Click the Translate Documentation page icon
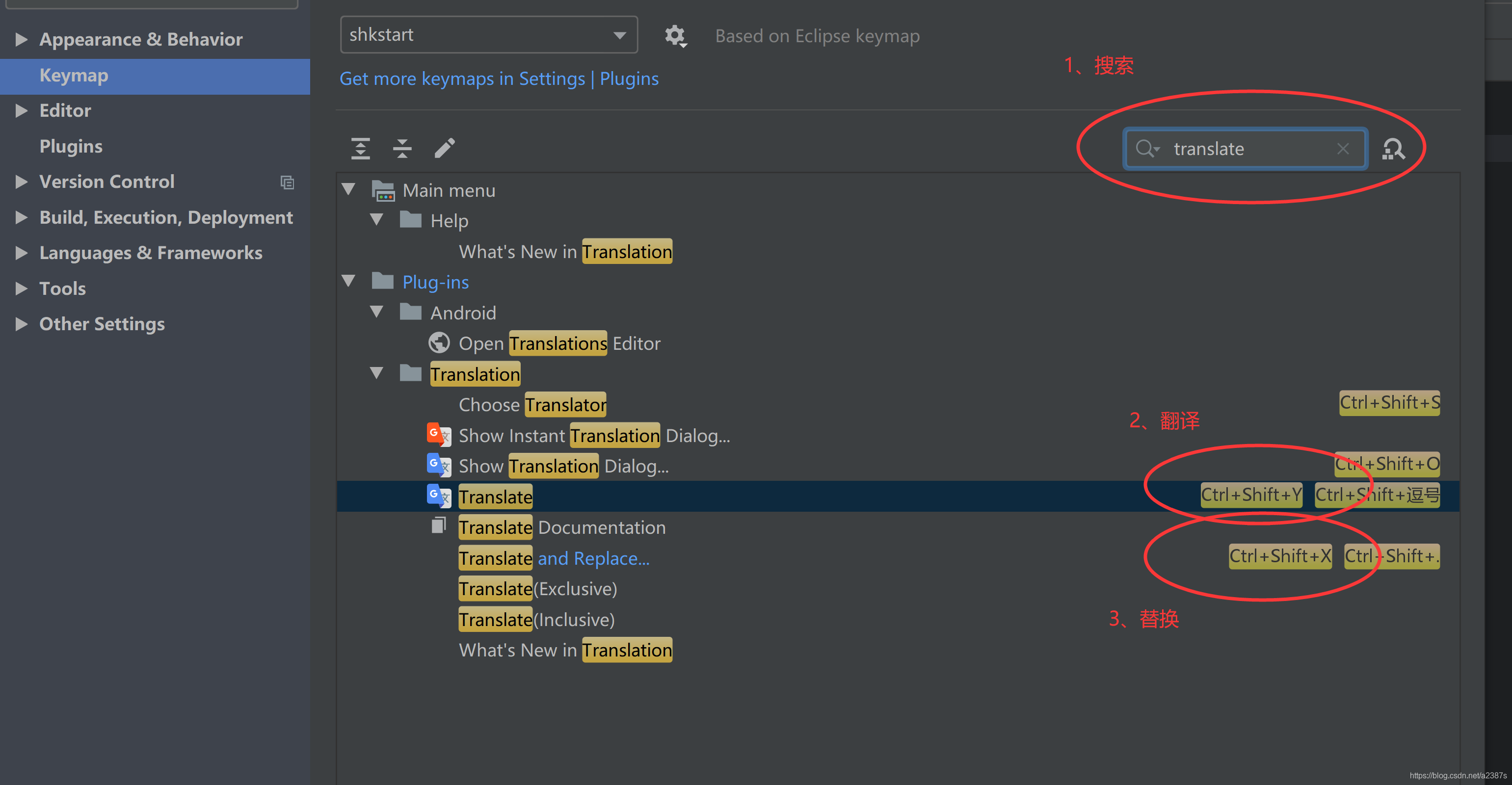Screen dimensions: 1512x785 (438, 525)
